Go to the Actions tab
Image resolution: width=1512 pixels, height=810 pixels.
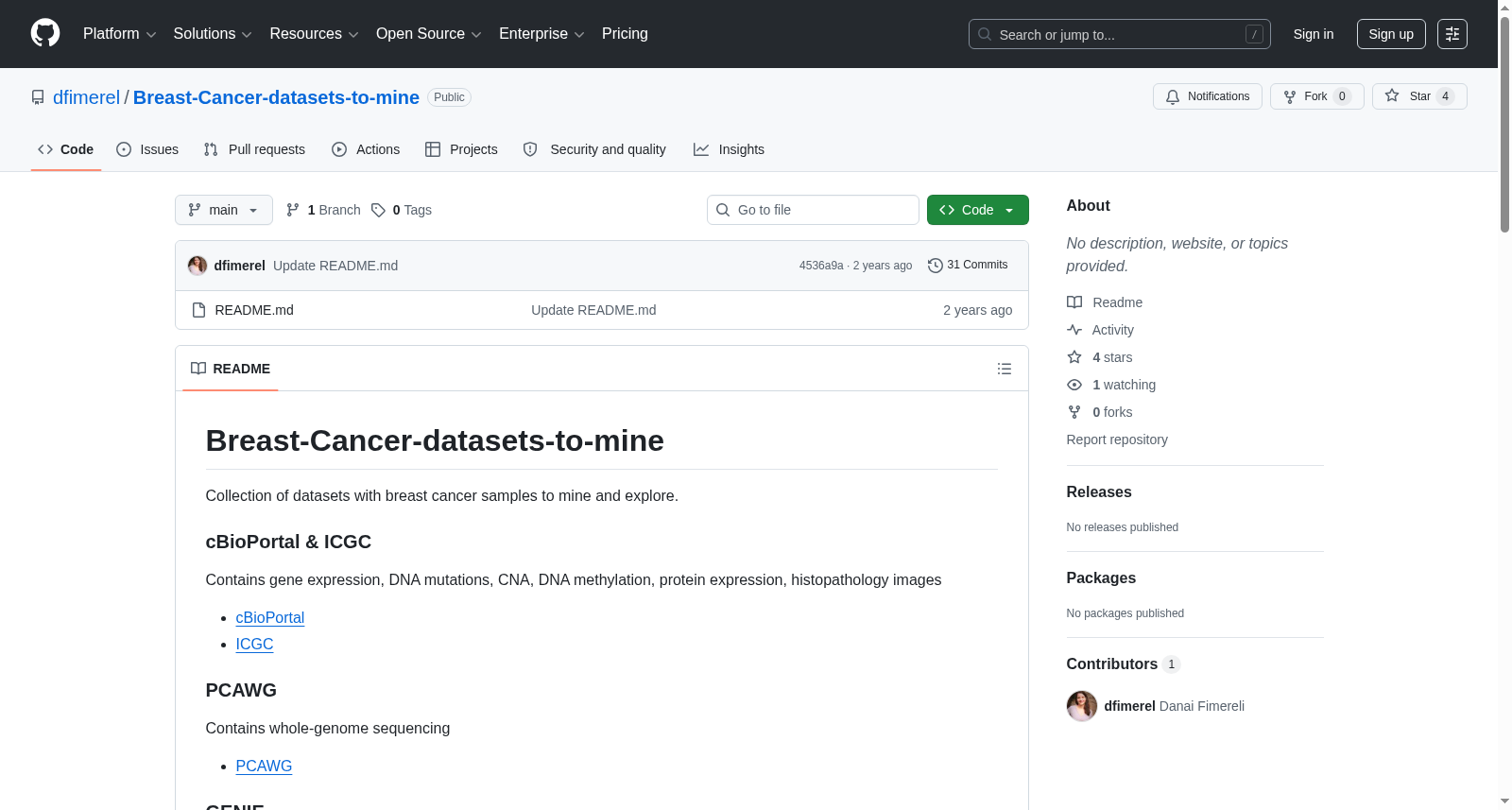coord(366,149)
